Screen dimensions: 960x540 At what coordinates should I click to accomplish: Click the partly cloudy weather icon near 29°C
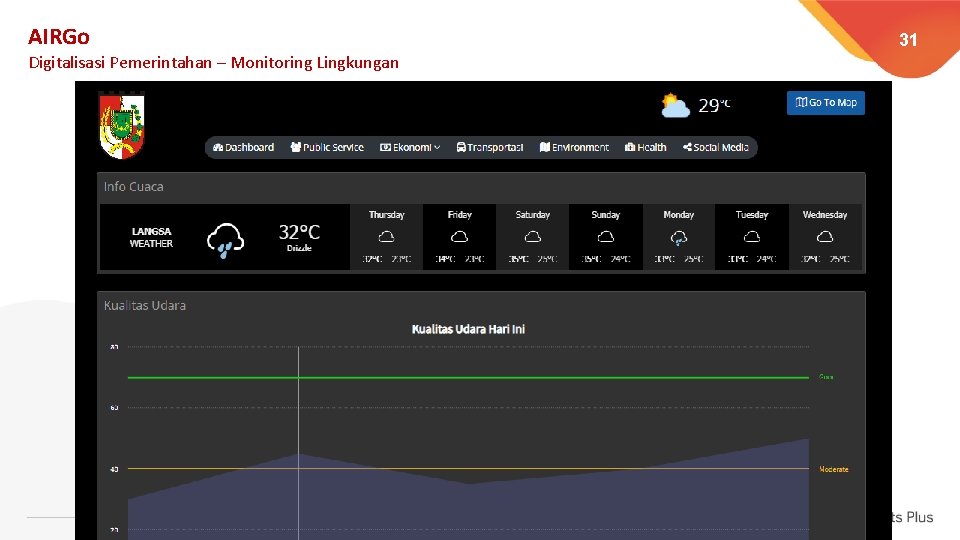675,105
